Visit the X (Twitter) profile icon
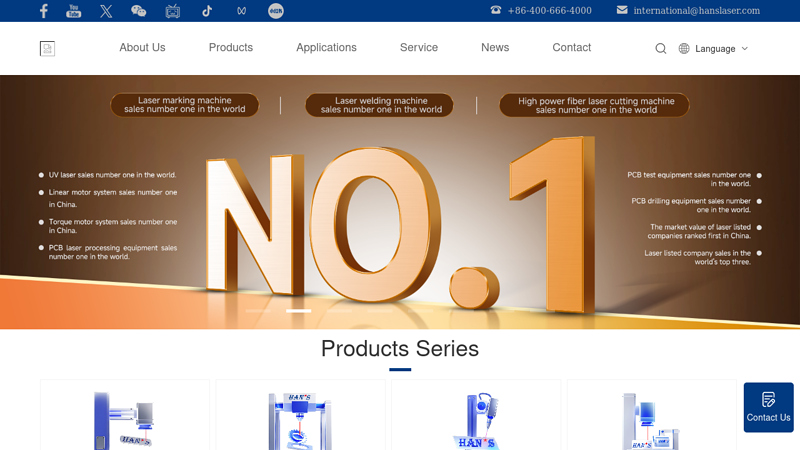The width and height of the screenshot is (800, 450). (x=106, y=11)
